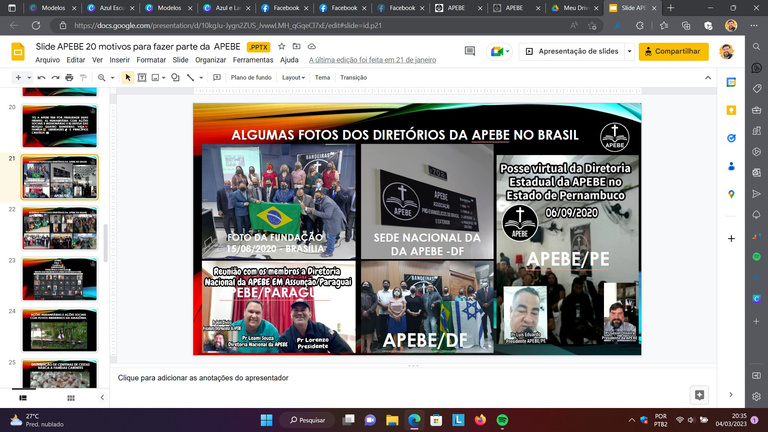
Task: Expand the line type dropdown arrow
Action: [201, 78]
